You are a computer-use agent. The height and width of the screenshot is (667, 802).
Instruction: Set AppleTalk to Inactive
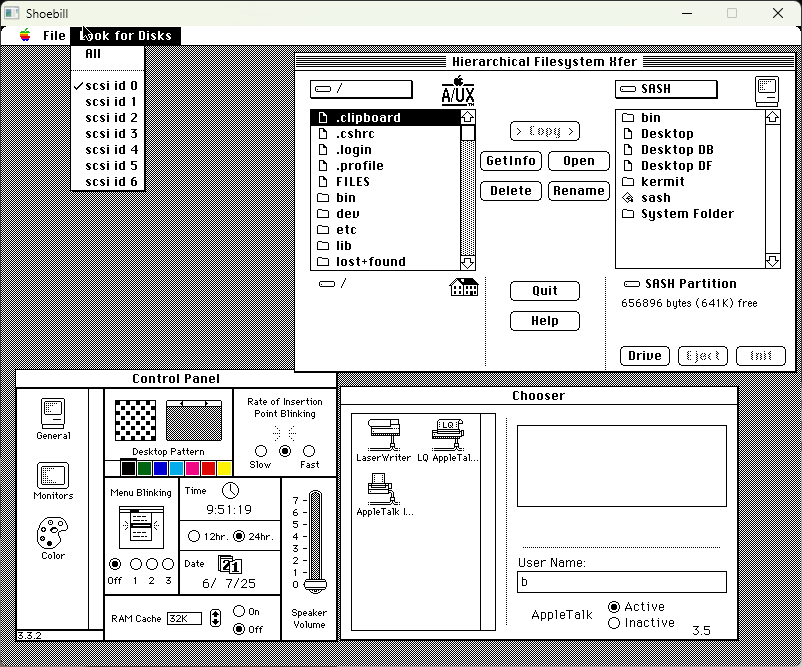click(x=614, y=623)
